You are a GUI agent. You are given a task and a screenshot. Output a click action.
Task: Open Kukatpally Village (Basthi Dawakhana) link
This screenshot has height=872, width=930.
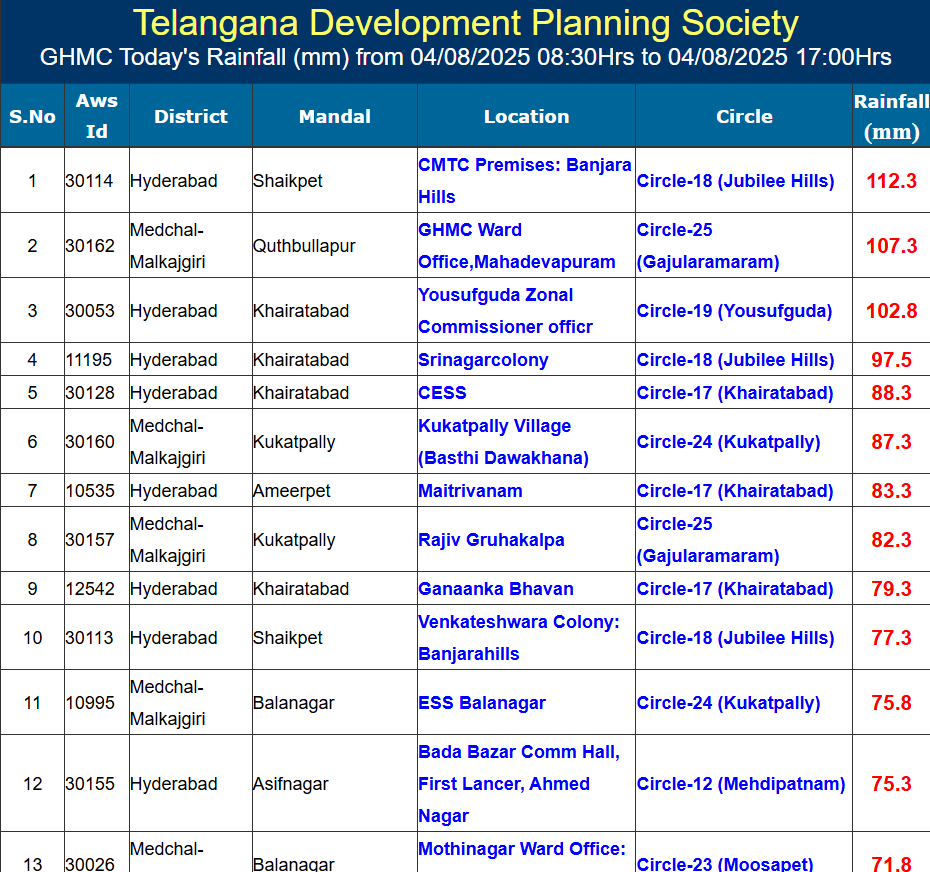(504, 442)
